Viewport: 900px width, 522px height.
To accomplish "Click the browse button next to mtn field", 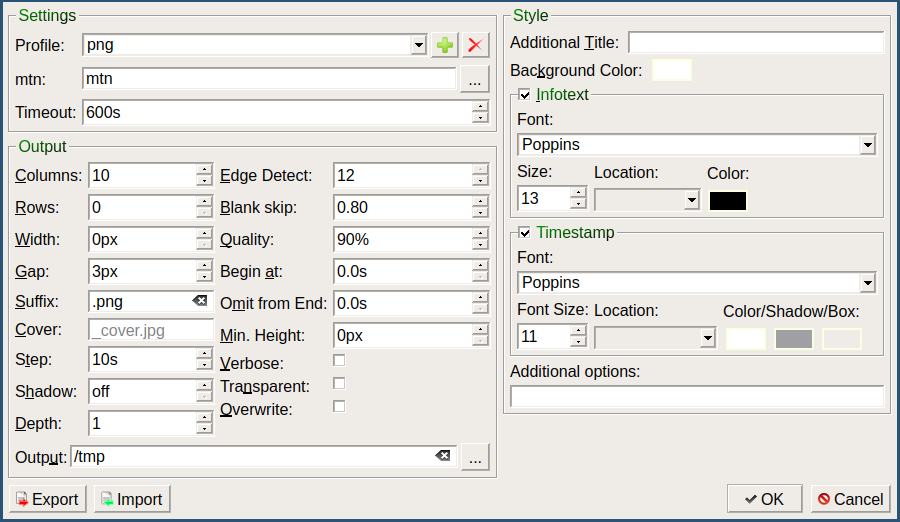I will coord(475,79).
